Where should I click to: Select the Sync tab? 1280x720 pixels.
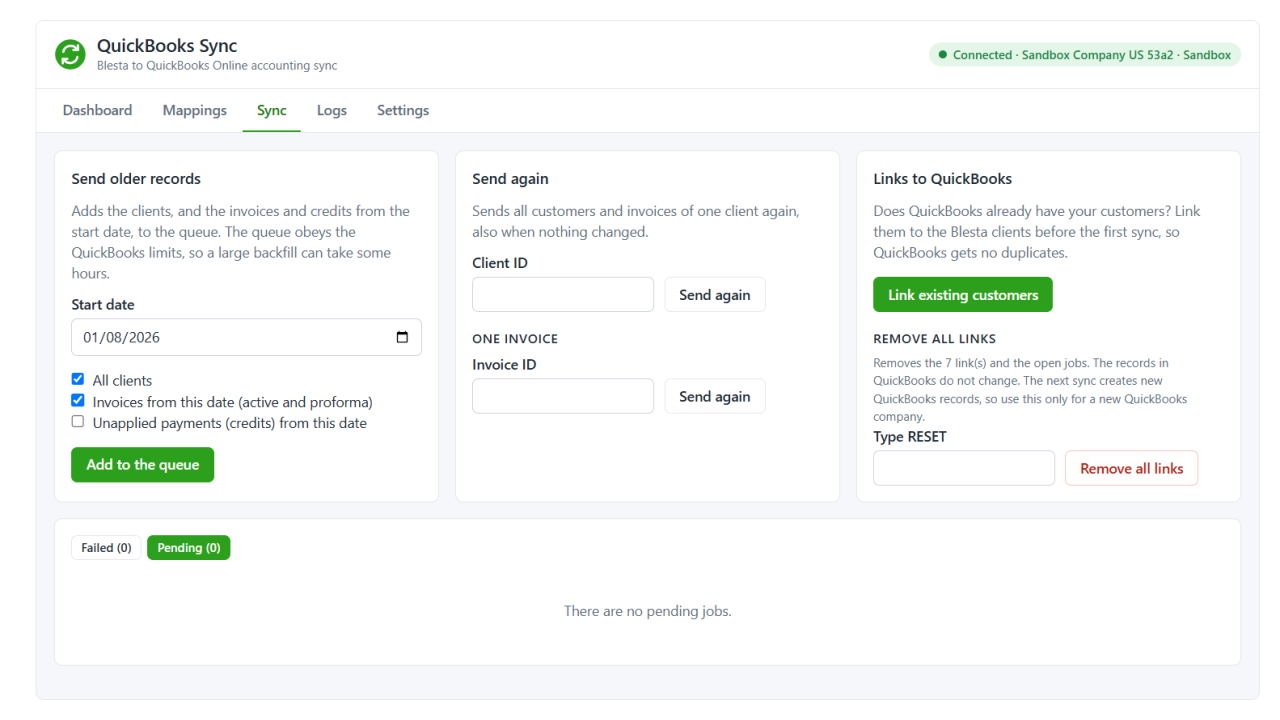pos(272,111)
